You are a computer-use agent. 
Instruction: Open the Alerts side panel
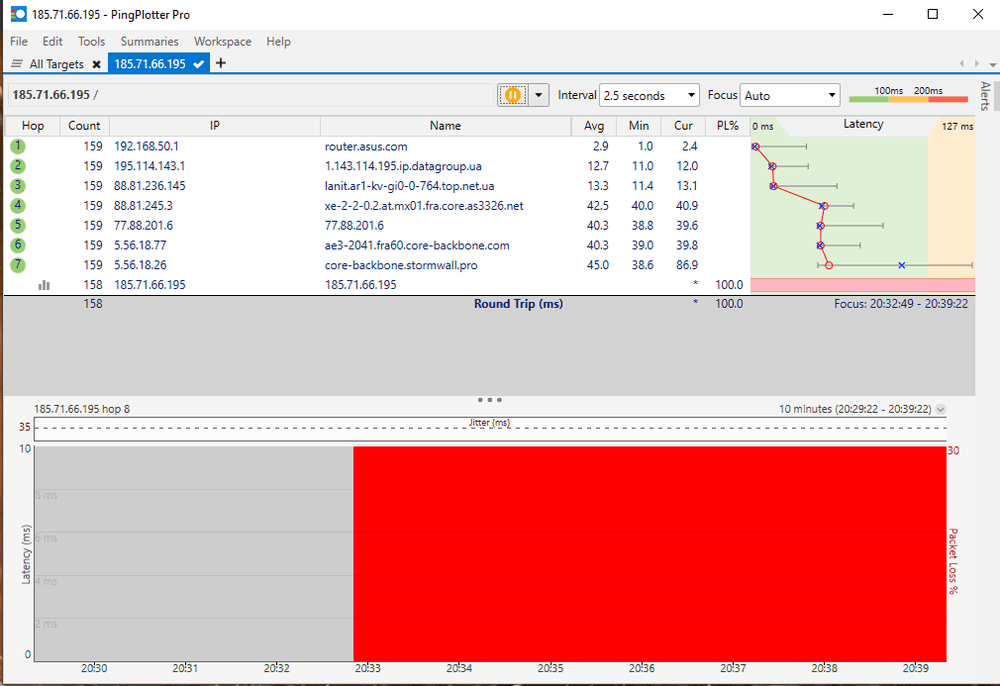point(985,97)
